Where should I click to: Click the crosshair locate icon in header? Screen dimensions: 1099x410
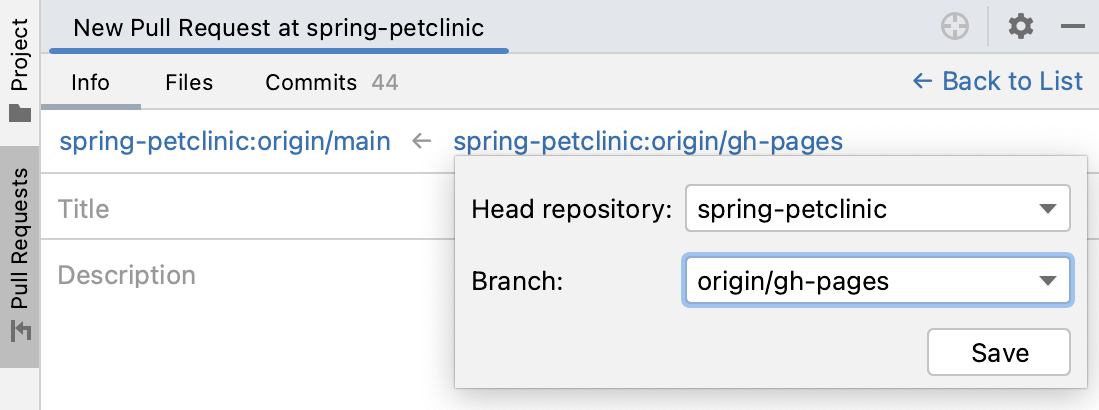[955, 27]
